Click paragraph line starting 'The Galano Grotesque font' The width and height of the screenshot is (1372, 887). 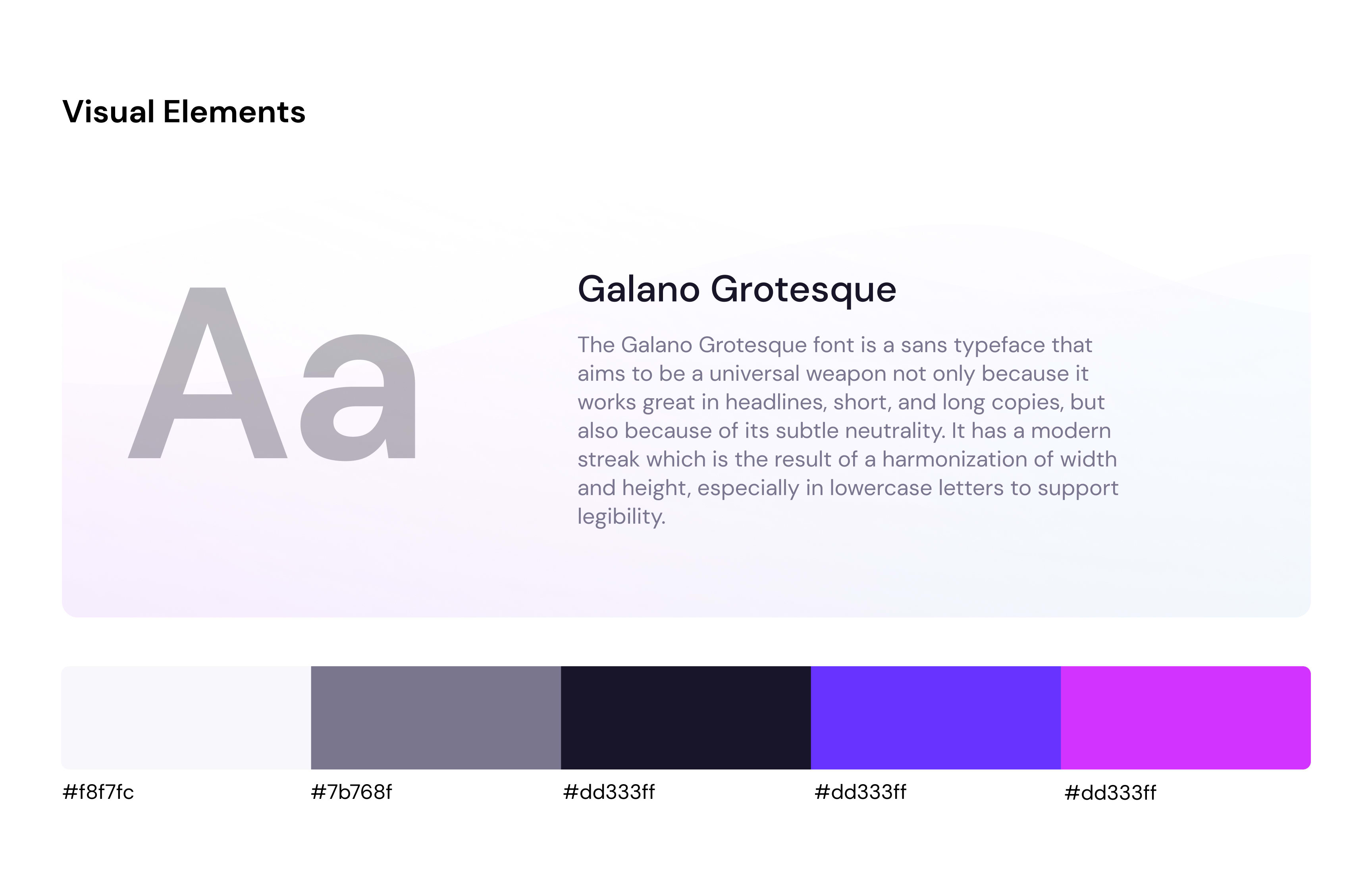(835, 345)
